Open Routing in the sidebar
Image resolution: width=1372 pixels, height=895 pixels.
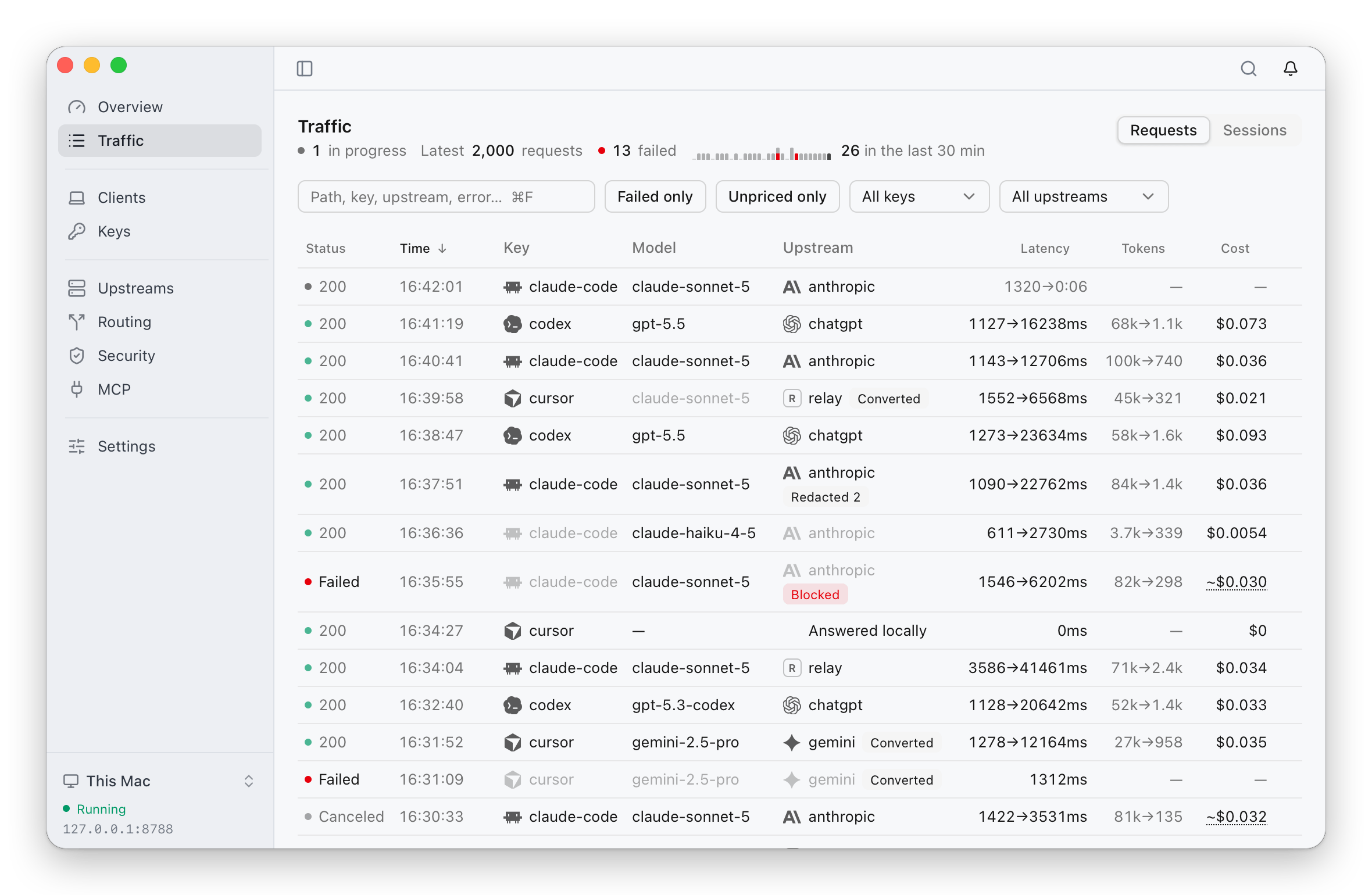click(x=160, y=322)
